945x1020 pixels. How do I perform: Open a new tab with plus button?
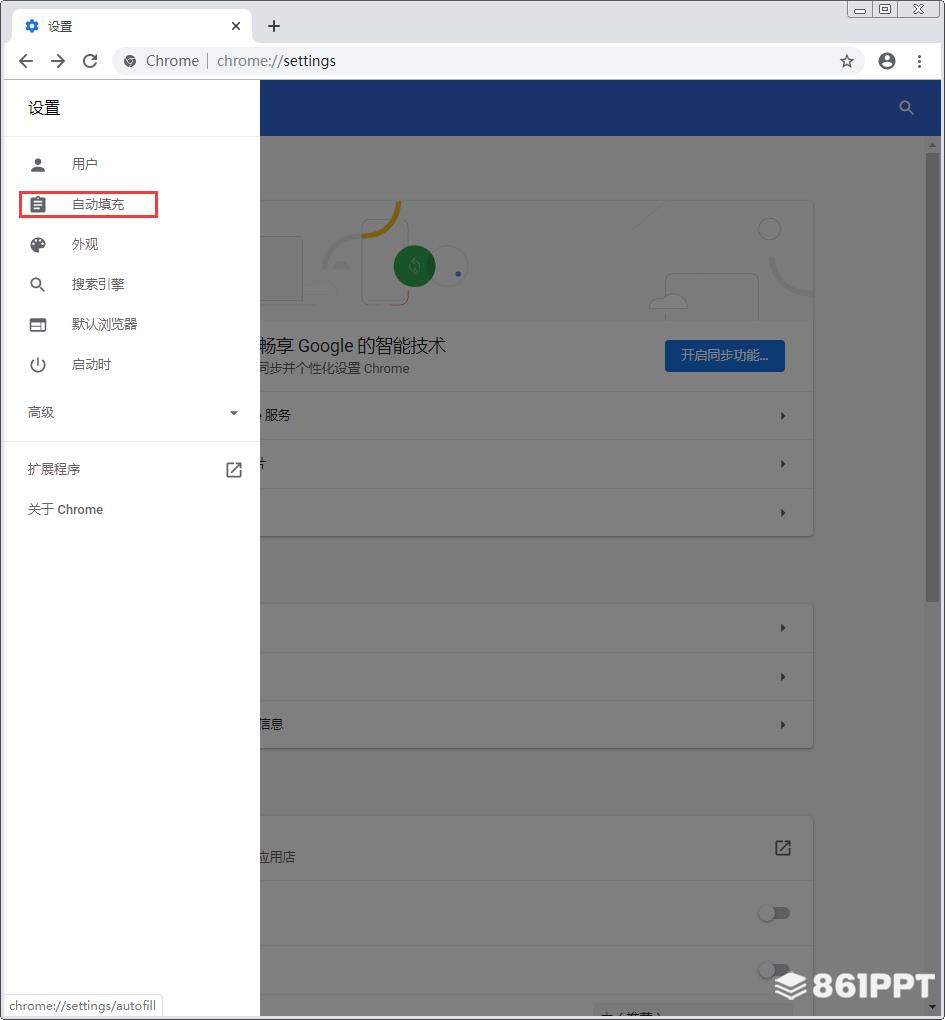click(274, 26)
